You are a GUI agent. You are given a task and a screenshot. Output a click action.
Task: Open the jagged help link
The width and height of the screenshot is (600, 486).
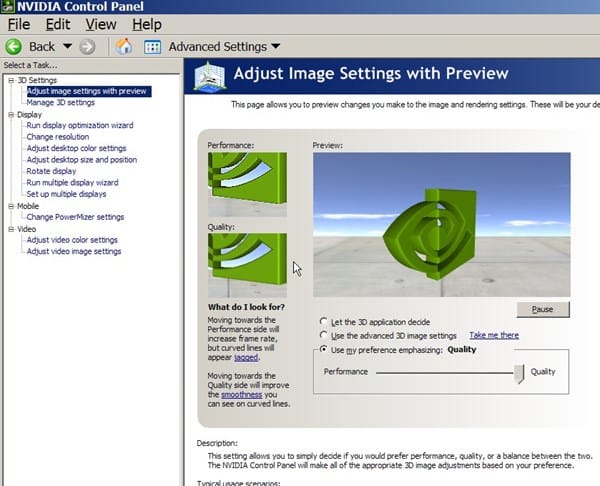246,357
